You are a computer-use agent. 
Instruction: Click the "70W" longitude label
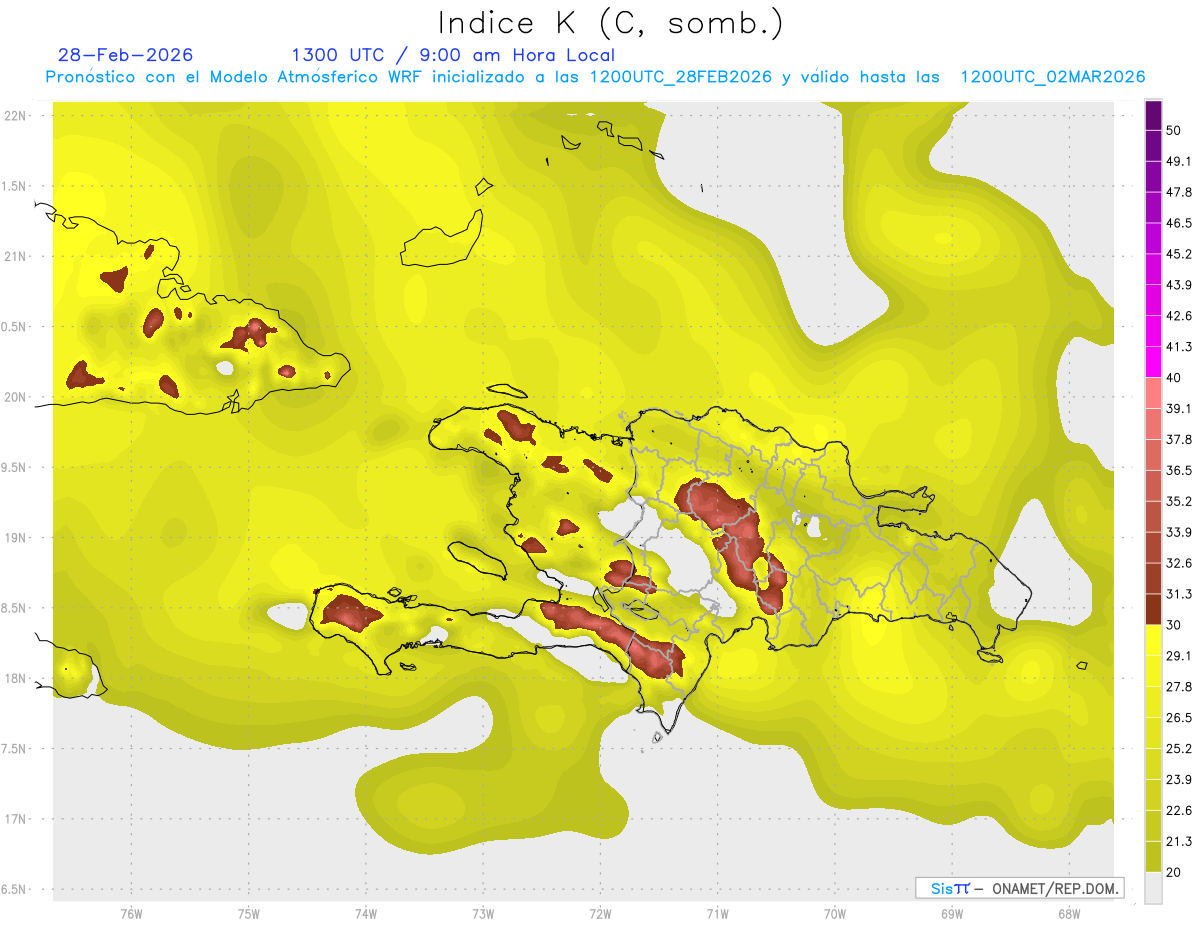point(834,913)
